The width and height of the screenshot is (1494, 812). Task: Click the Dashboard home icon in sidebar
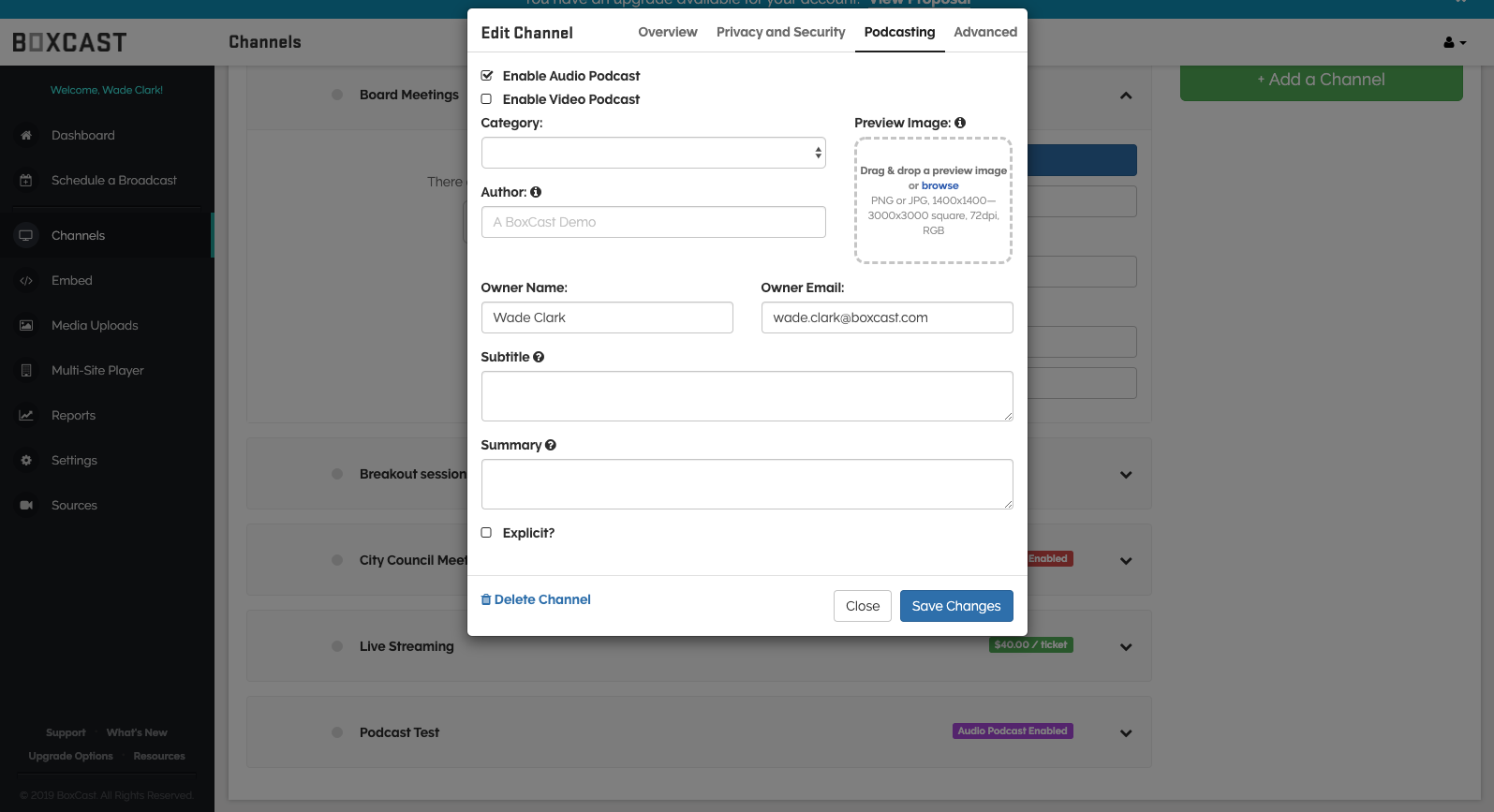26,136
